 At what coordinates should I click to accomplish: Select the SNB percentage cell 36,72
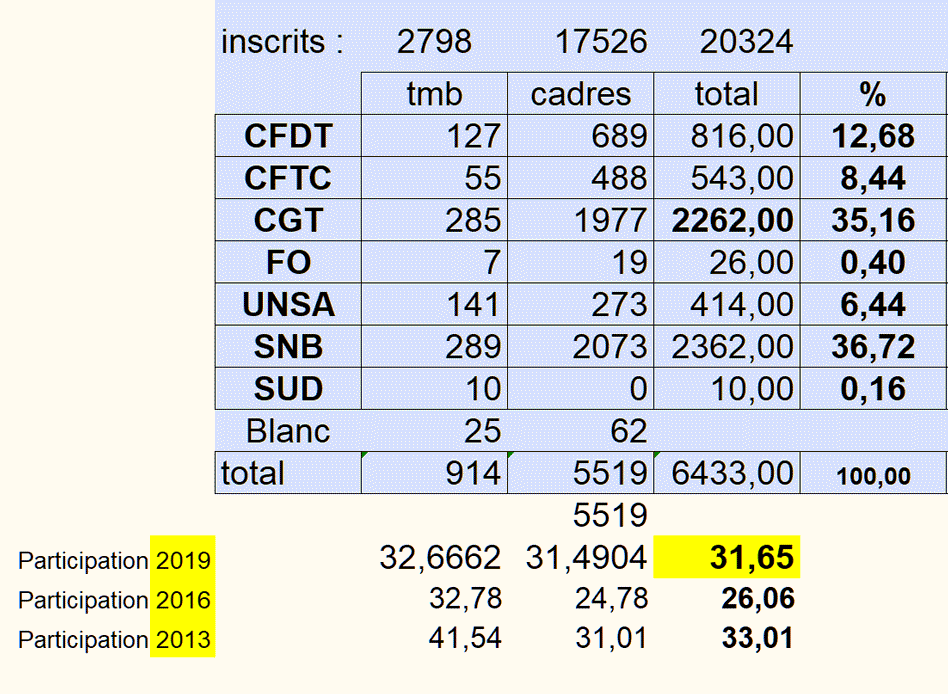pyautogui.click(x=873, y=347)
